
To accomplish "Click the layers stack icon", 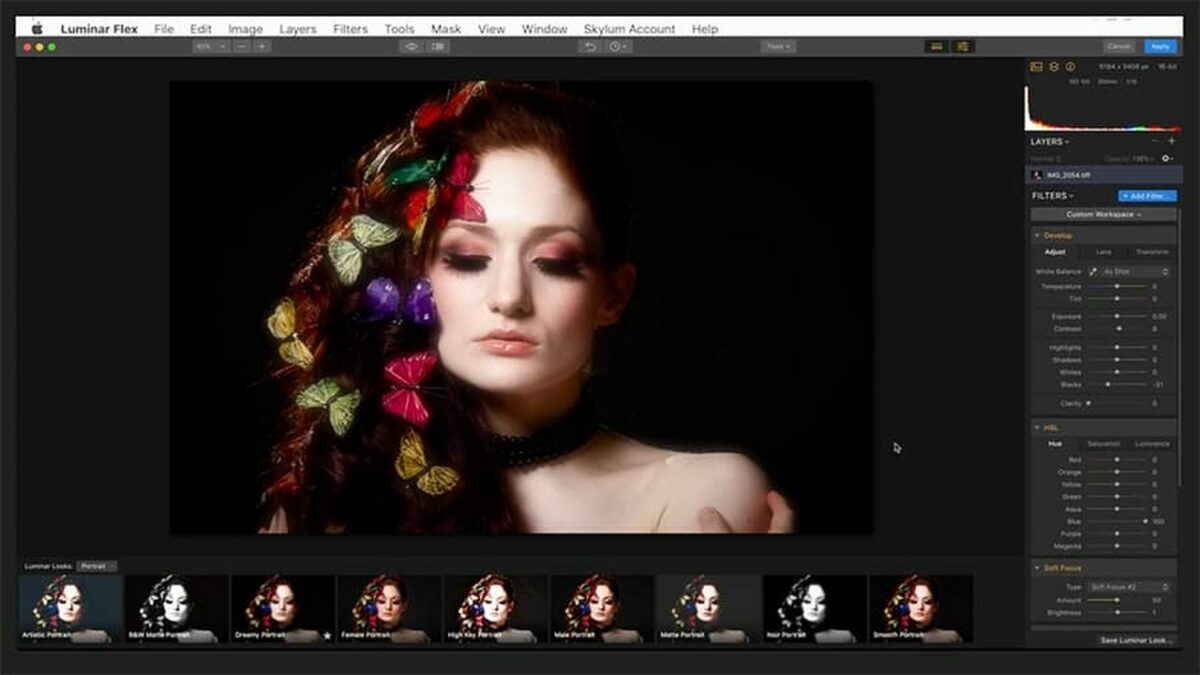I will pos(1053,67).
